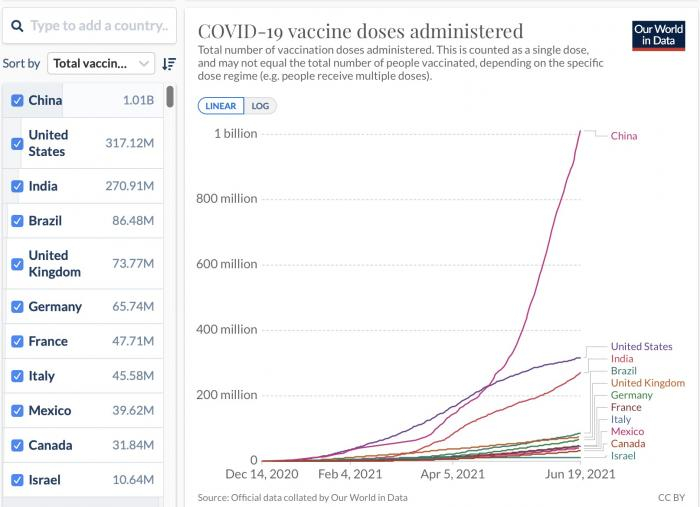This screenshot has height=507, width=700.
Task: Open the Sort by dropdown
Action: pyautogui.click(x=102, y=63)
